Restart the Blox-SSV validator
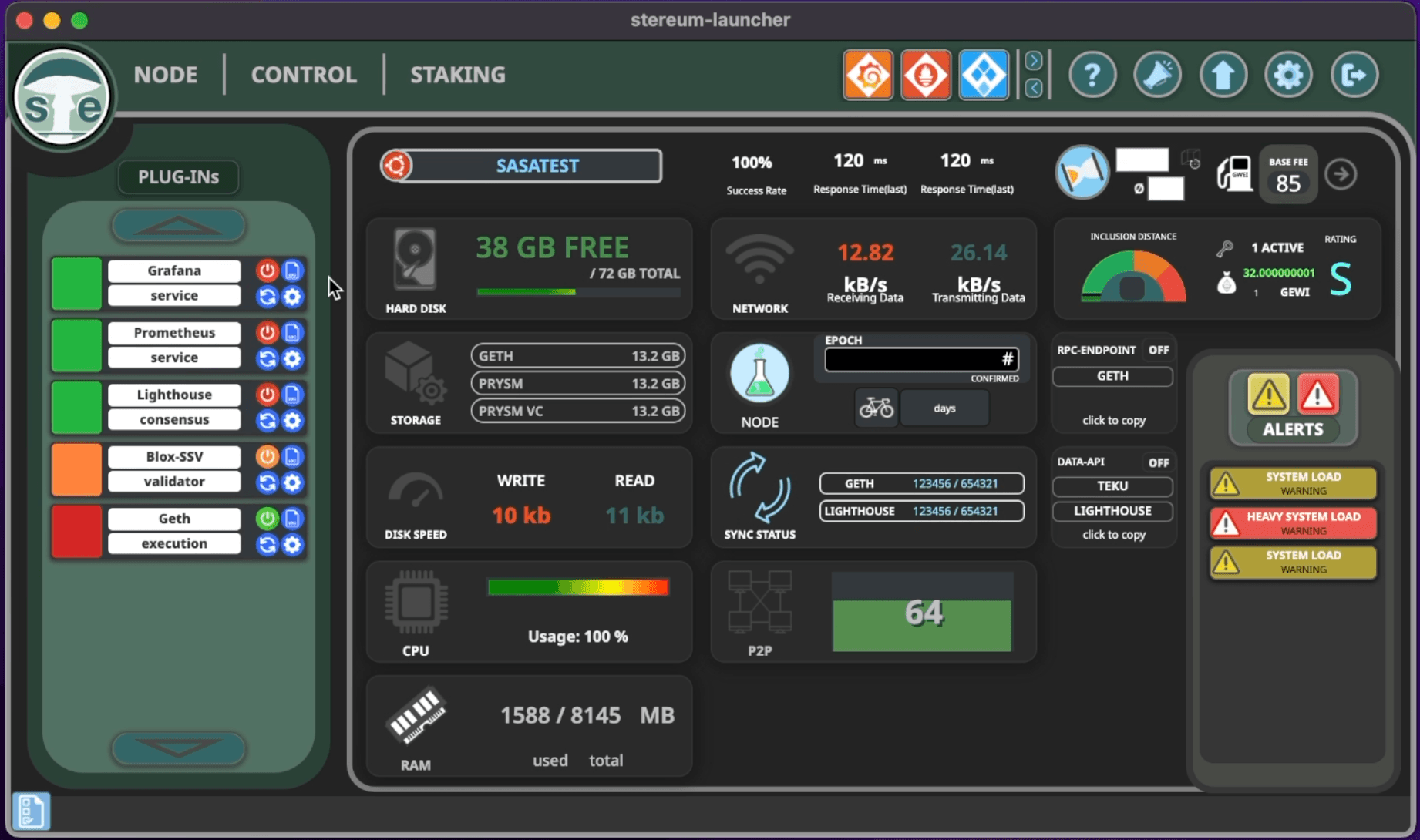The width and height of the screenshot is (1420, 840). pos(267,483)
